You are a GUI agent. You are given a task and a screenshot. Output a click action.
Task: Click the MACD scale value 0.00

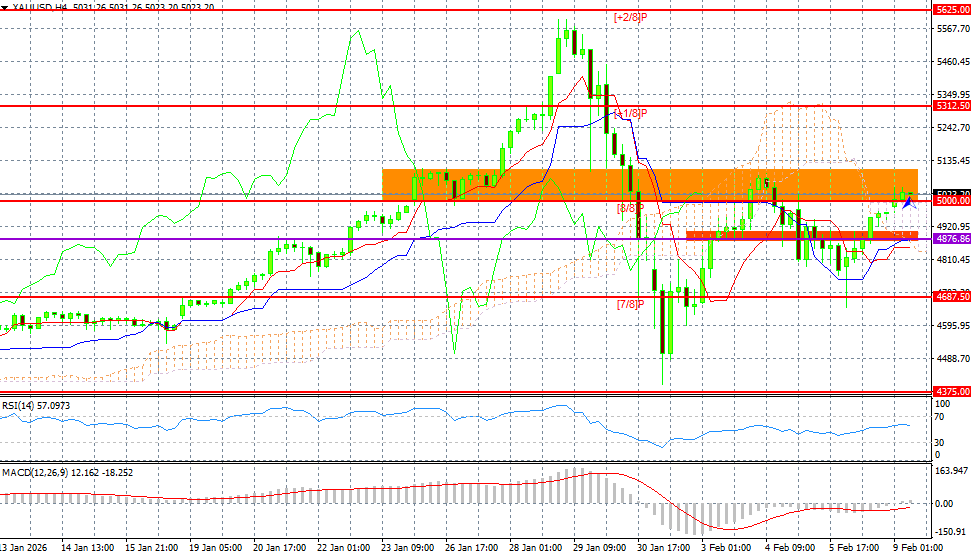(x=944, y=504)
